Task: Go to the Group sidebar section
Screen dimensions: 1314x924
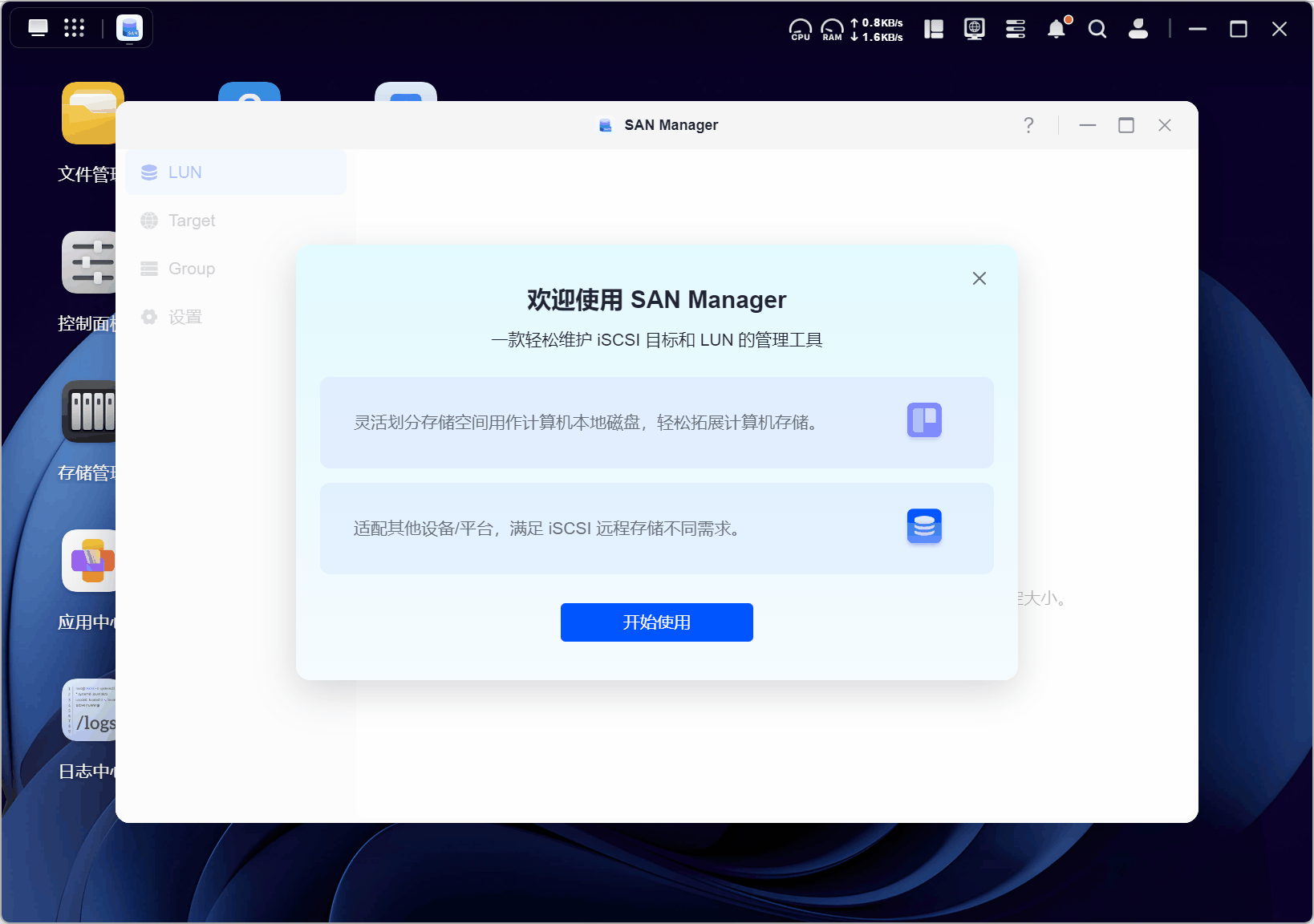Action: click(x=236, y=269)
